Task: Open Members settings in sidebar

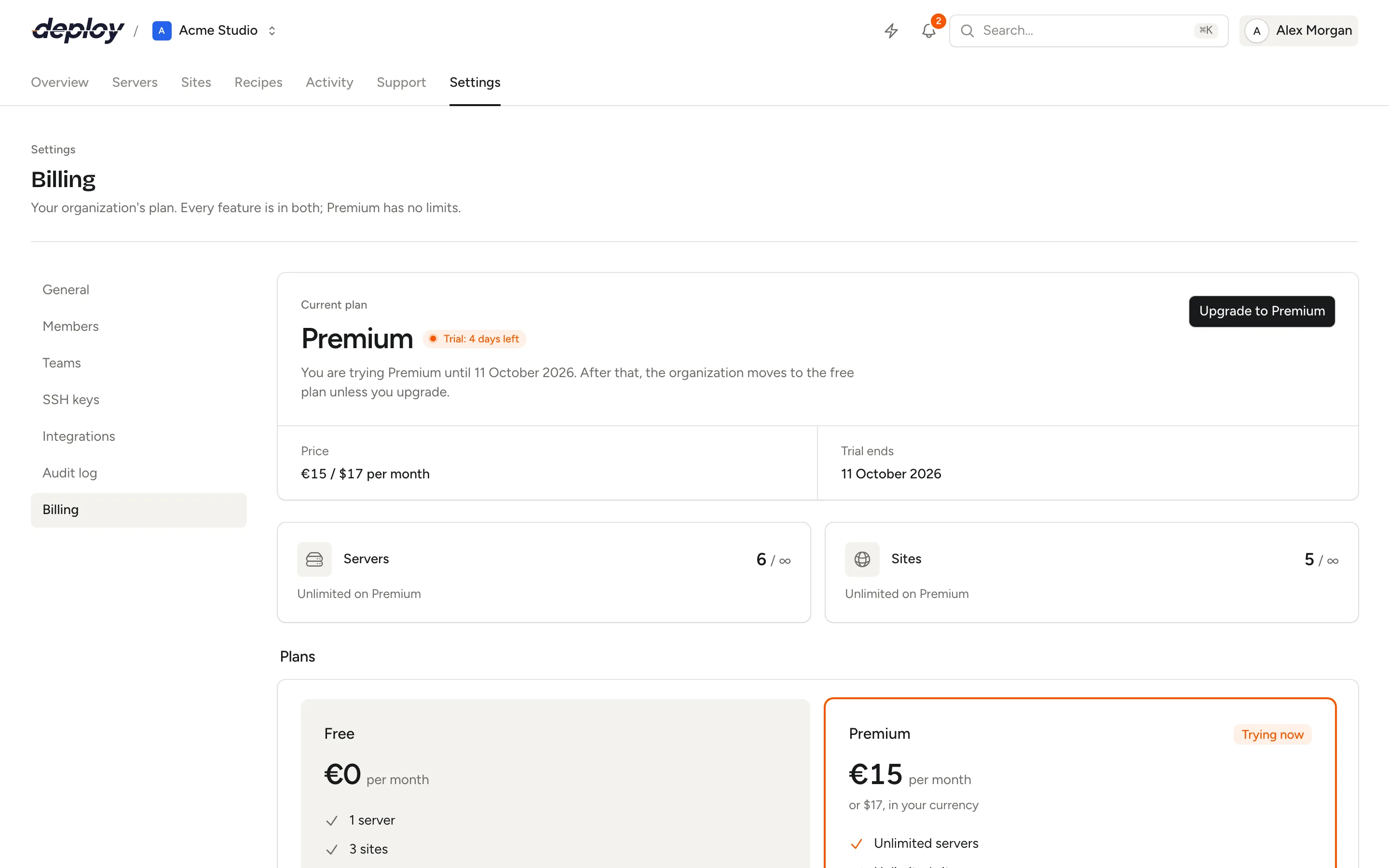Action: (x=139, y=326)
